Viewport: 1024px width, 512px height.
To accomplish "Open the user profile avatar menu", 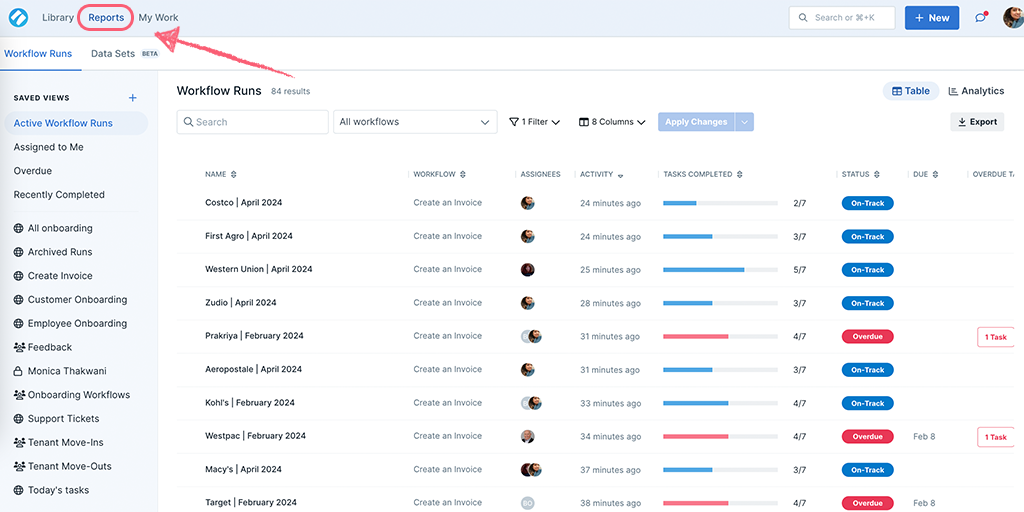I will (x=1014, y=18).
